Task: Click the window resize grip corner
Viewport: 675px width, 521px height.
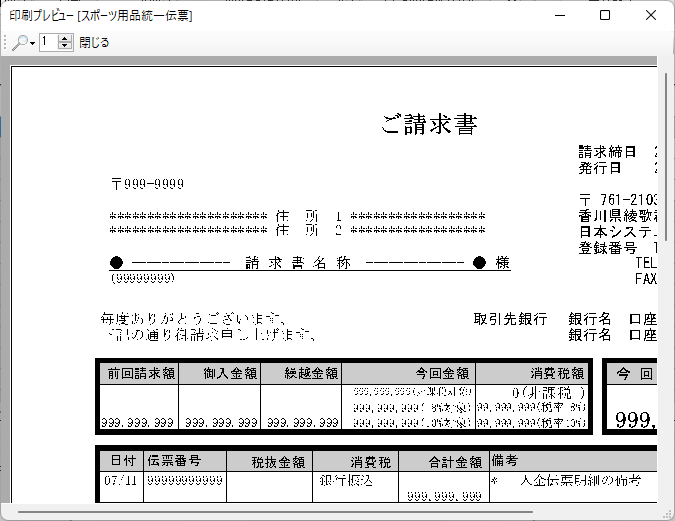Action: (667, 513)
